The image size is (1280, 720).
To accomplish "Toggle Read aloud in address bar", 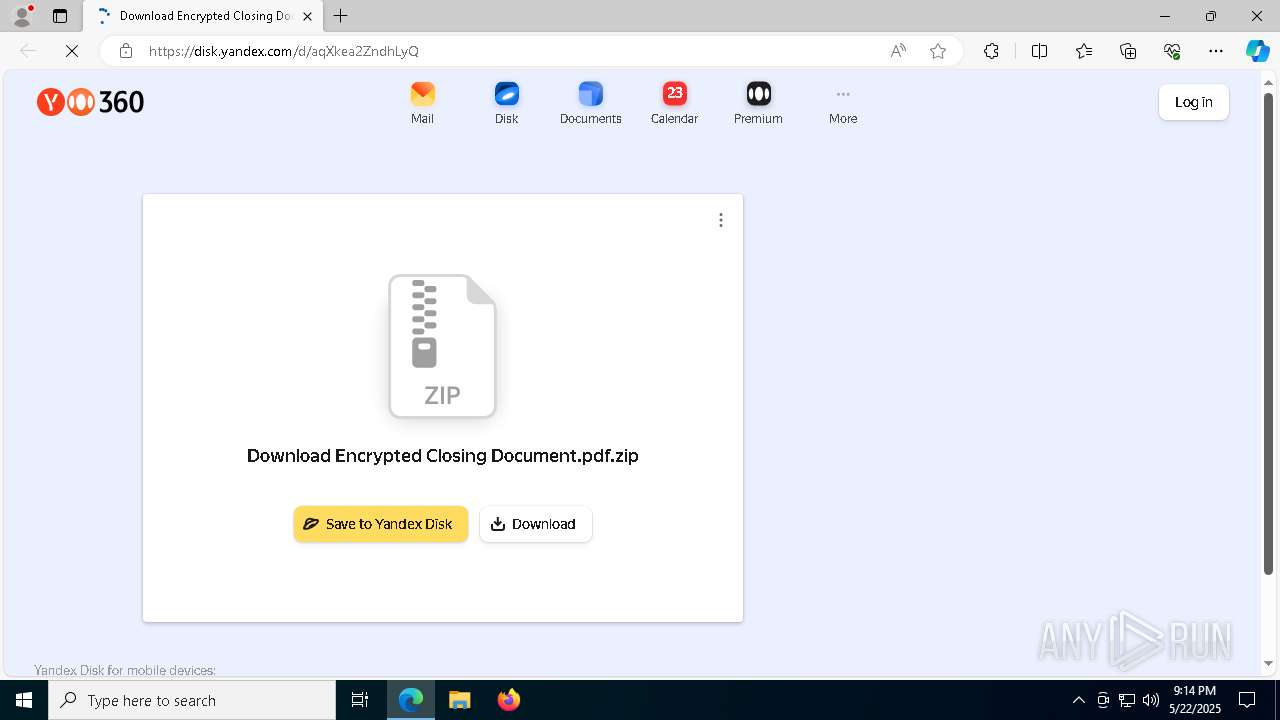I will pos(898,51).
